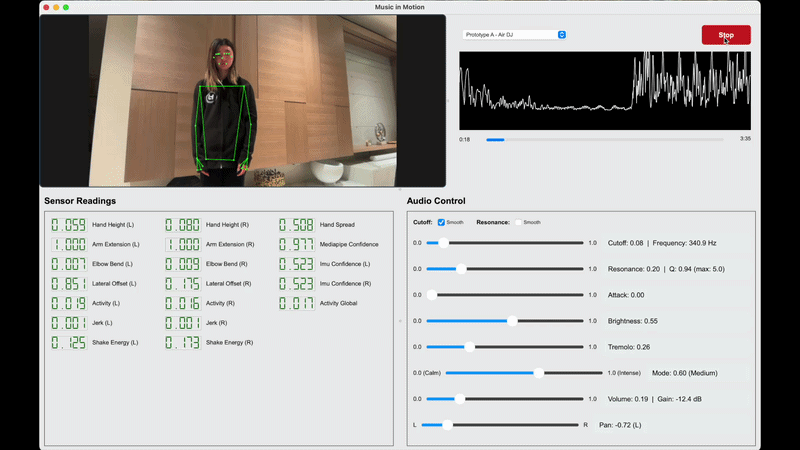Click the Shake Energy (R) reading 0.173
This screenshot has width=800, height=450.
(x=183, y=342)
